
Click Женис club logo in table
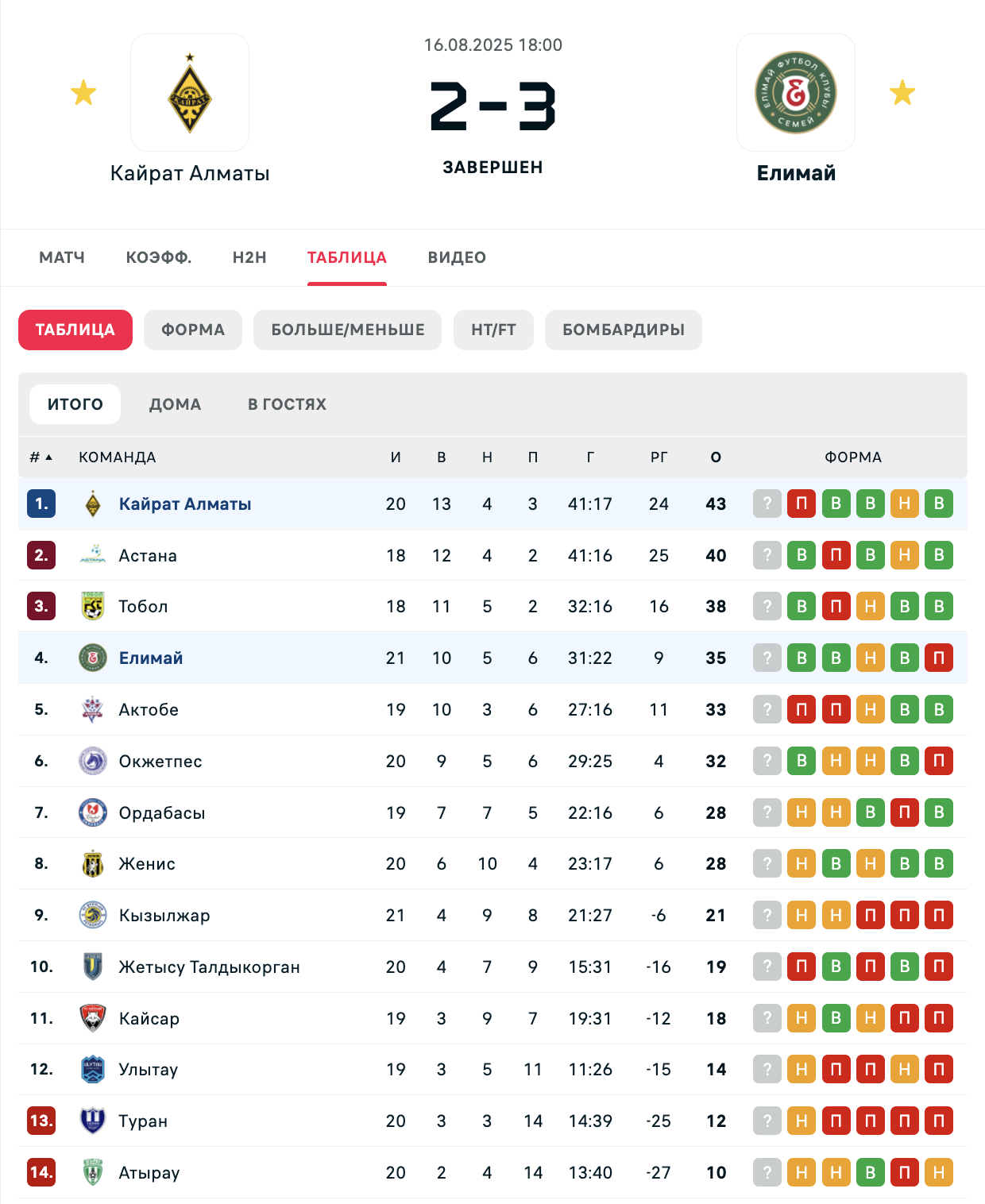(x=93, y=863)
